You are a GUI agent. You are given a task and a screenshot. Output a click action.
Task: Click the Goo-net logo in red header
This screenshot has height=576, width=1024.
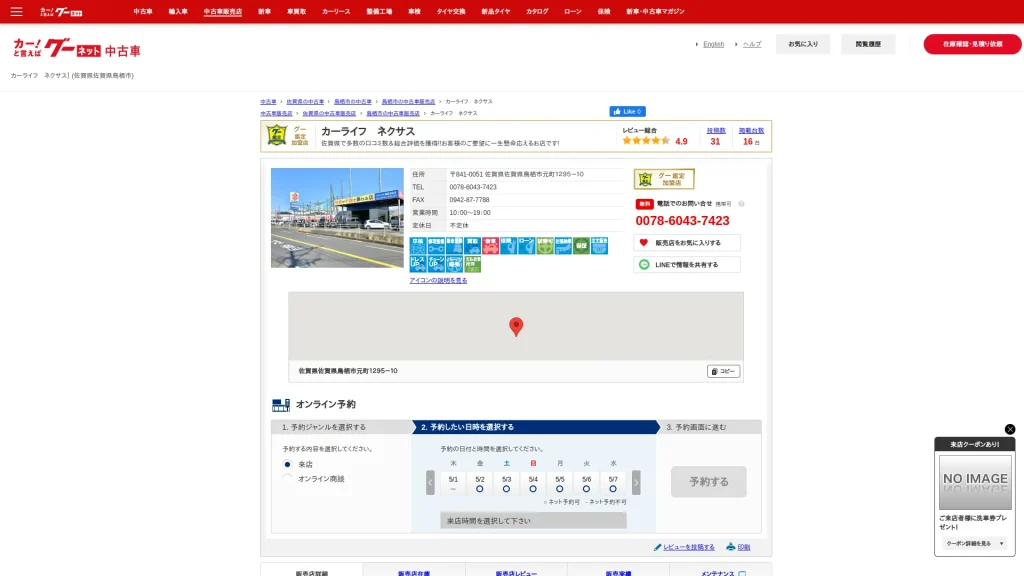[x=61, y=12]
